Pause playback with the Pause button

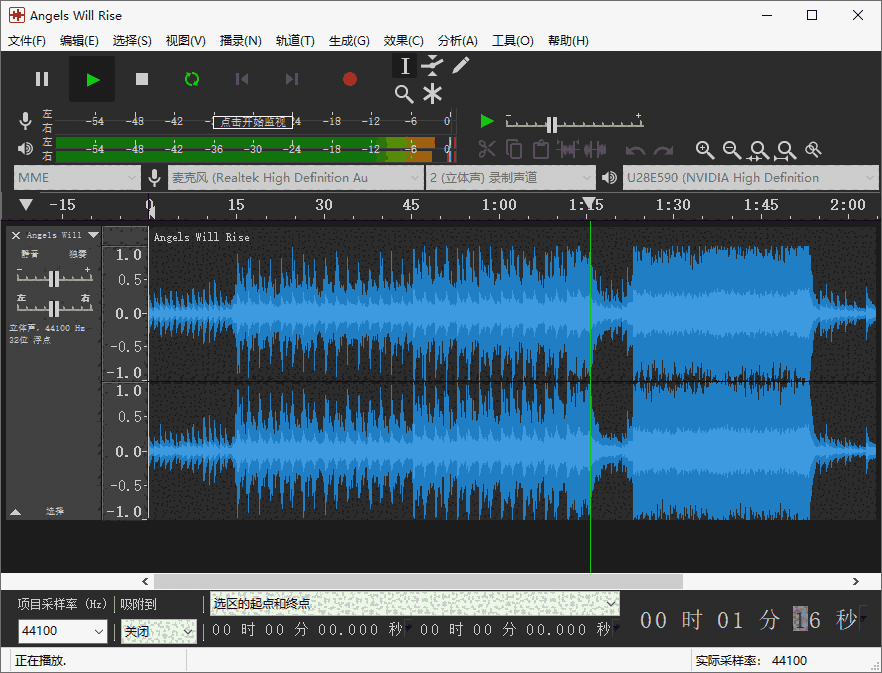[42, 79]
